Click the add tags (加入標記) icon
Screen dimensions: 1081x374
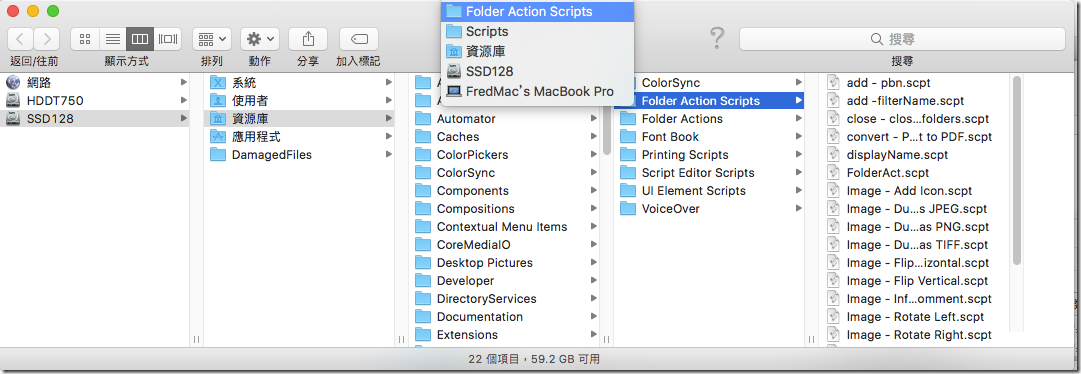pos(358,39)
